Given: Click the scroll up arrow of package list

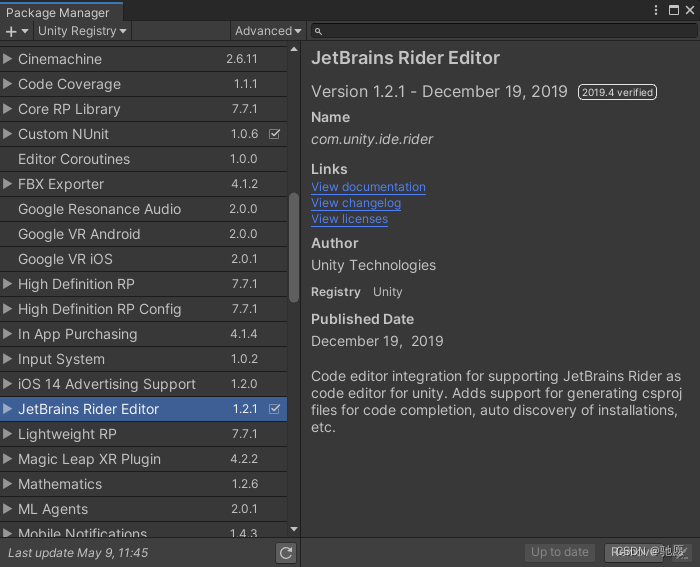Looking at the screenshot, I should 294,49.
